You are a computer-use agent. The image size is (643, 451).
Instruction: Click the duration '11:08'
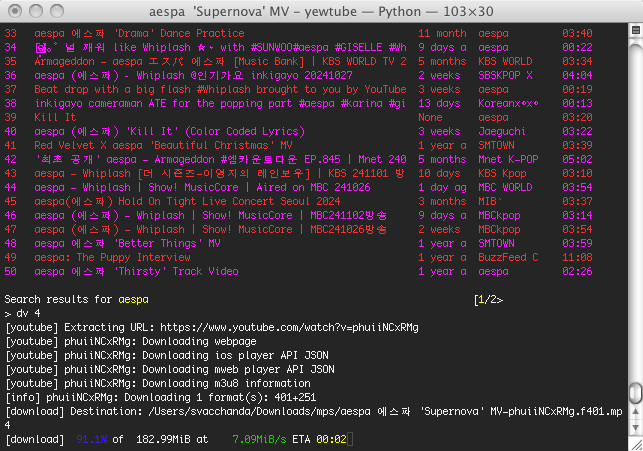click(577, 257)
